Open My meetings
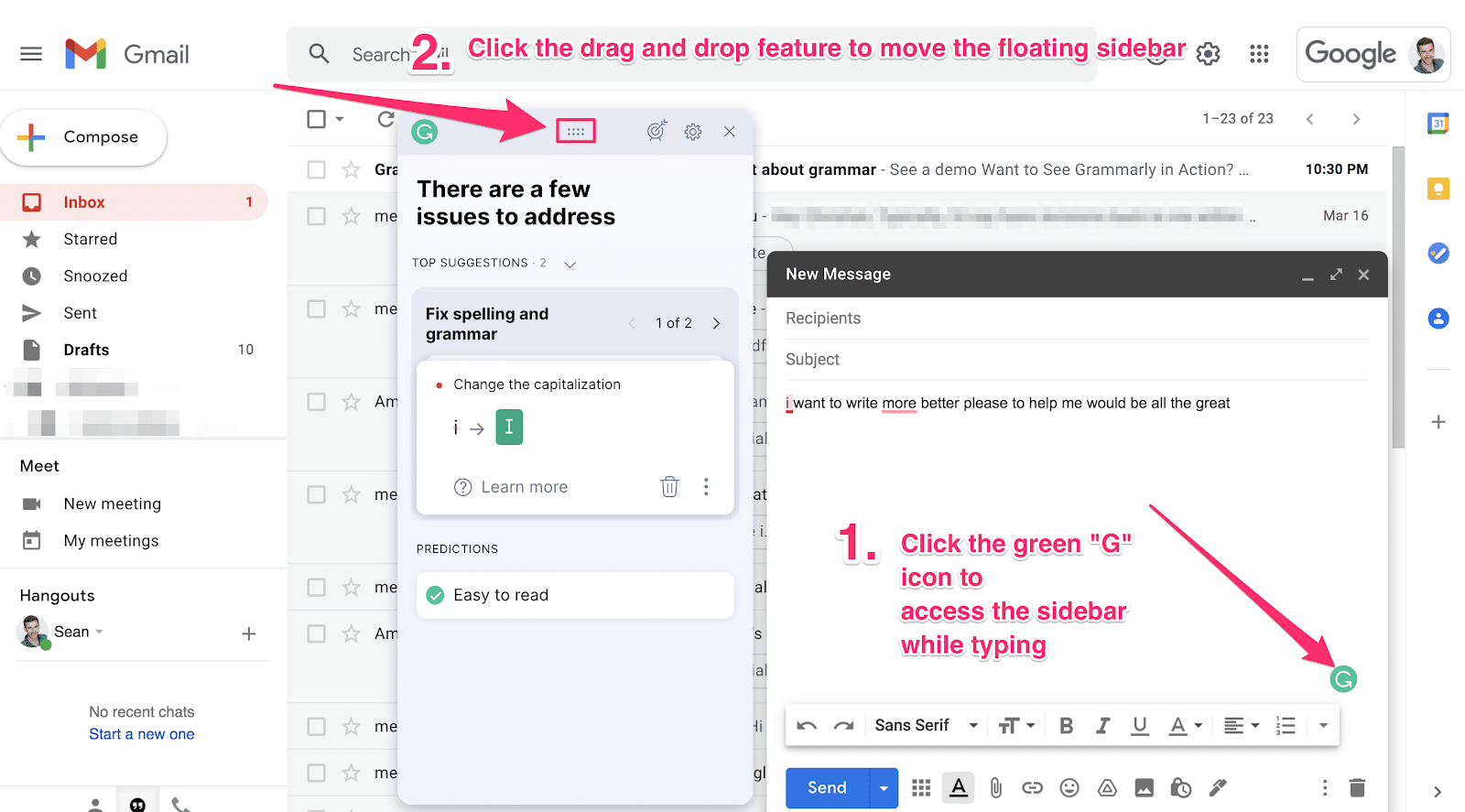 pos(111,541)
